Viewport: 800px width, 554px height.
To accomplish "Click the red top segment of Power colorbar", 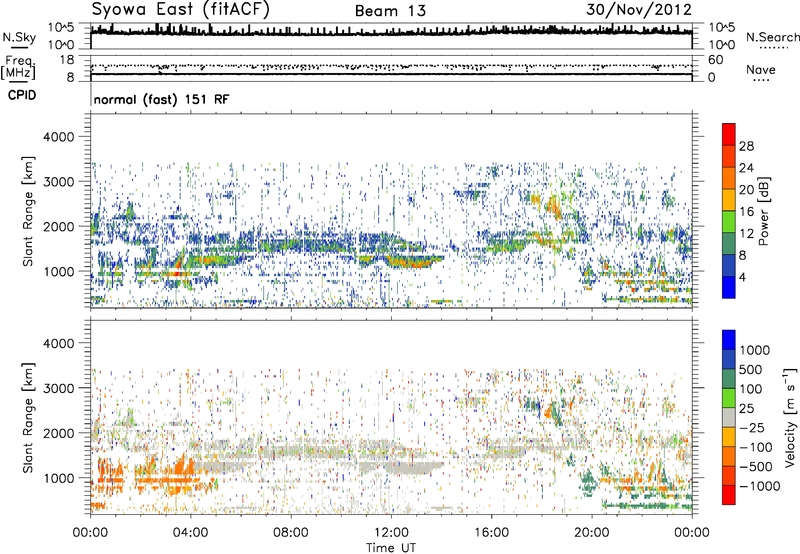I will [729, 134].
